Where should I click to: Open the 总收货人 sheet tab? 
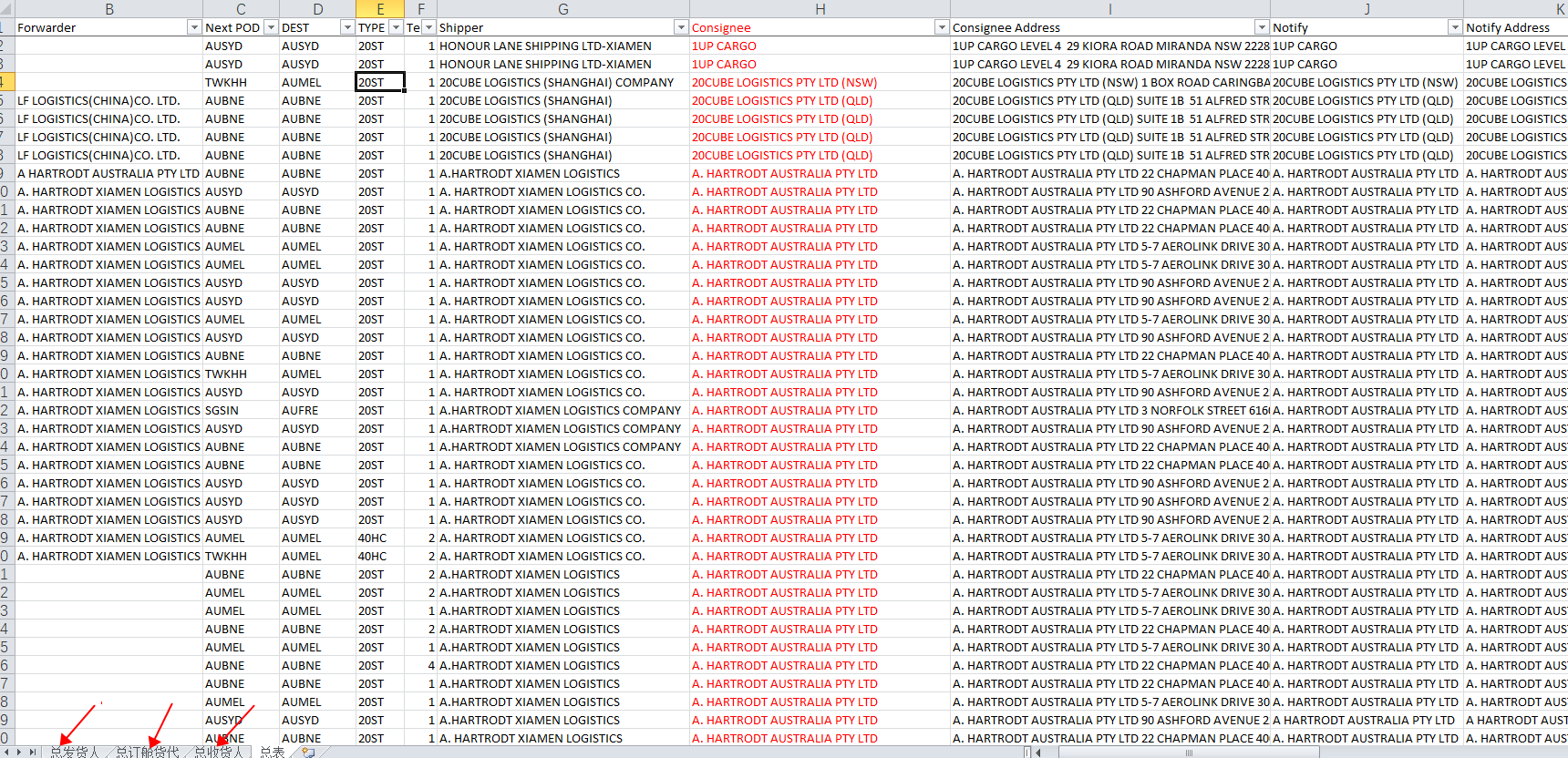(219, 752)
